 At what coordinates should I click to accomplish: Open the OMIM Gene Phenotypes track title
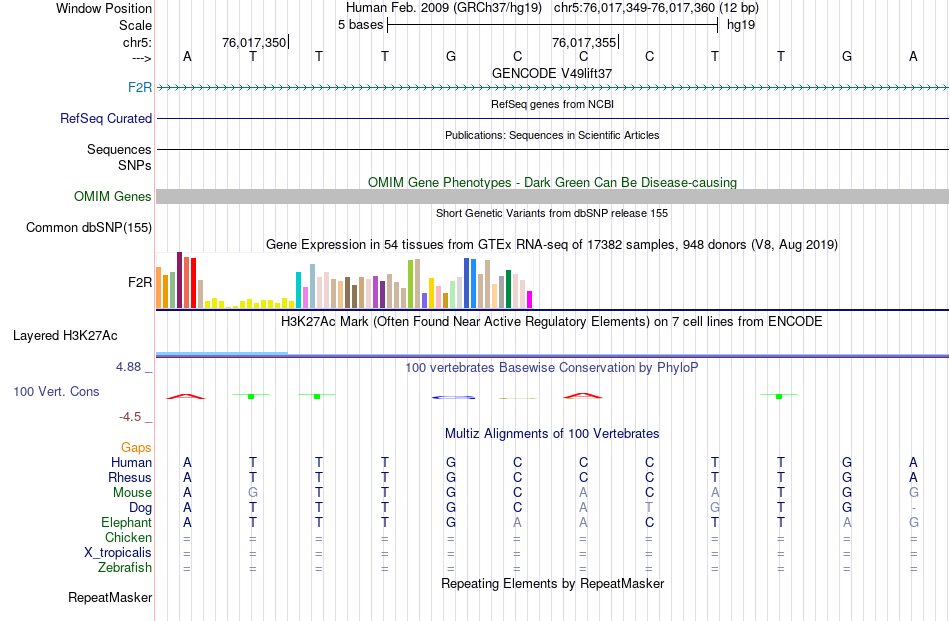coord(552,182)
